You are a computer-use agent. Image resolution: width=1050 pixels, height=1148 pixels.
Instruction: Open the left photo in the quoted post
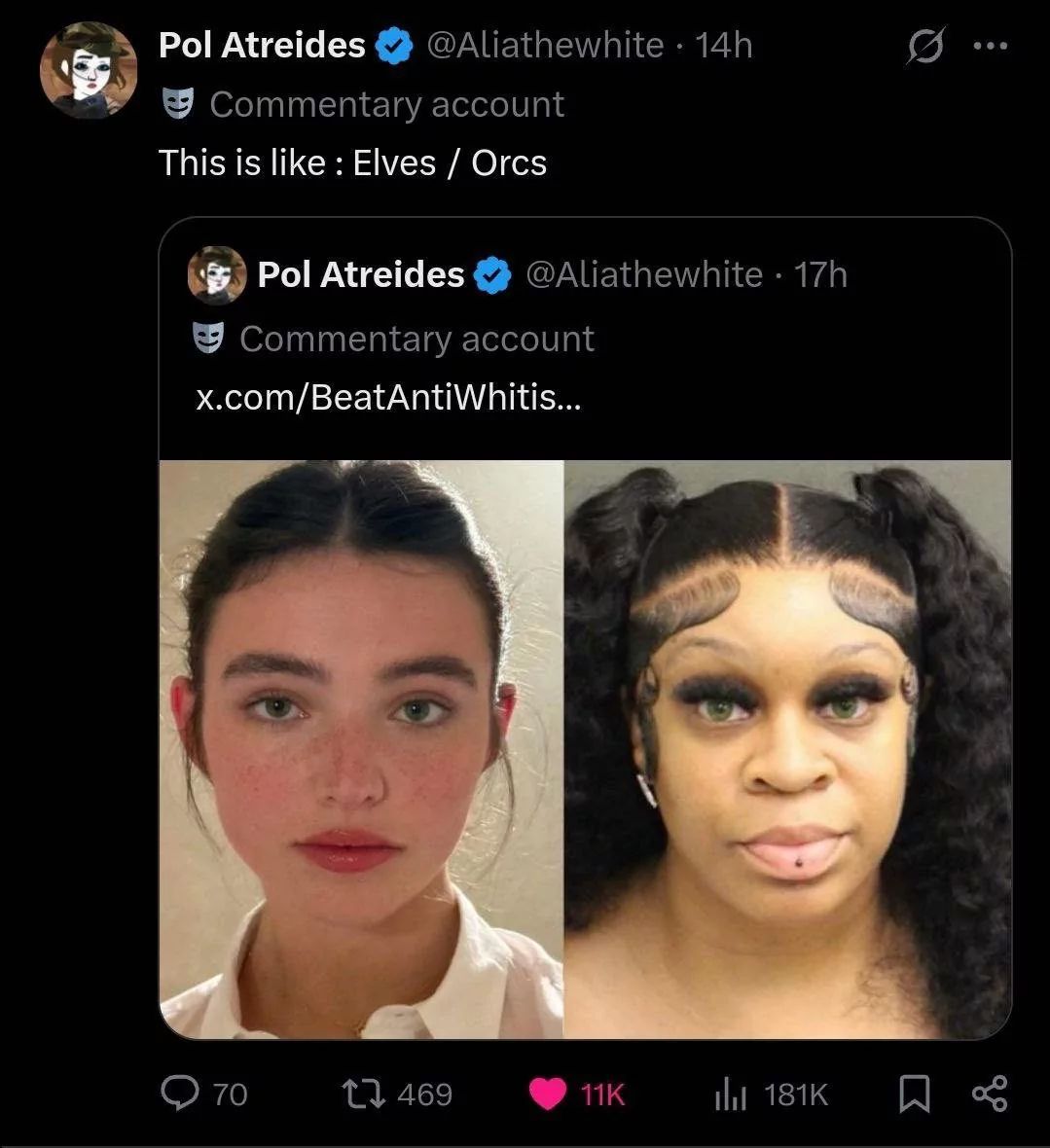tap(361, 749)
